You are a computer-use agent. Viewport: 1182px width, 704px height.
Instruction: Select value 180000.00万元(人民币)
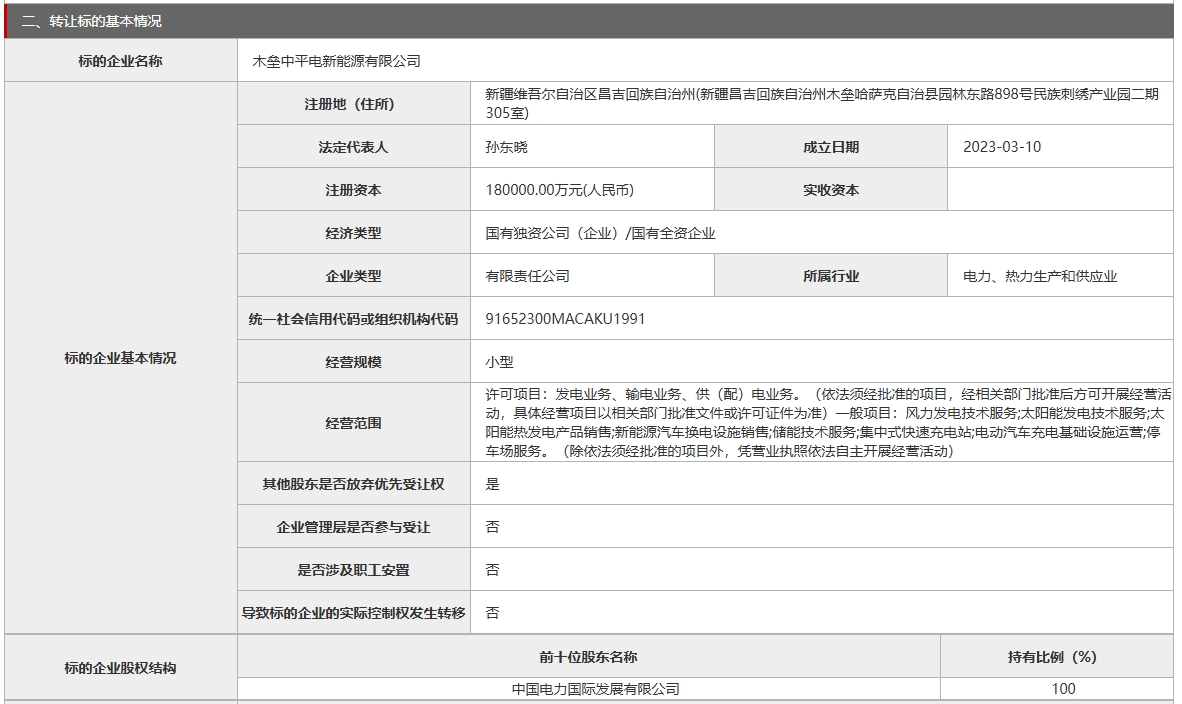[559, 190]
